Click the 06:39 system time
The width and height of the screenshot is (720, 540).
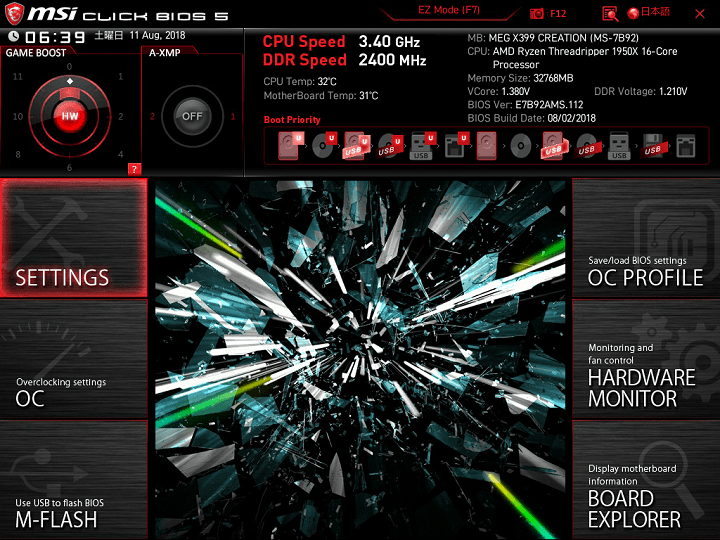55,37
